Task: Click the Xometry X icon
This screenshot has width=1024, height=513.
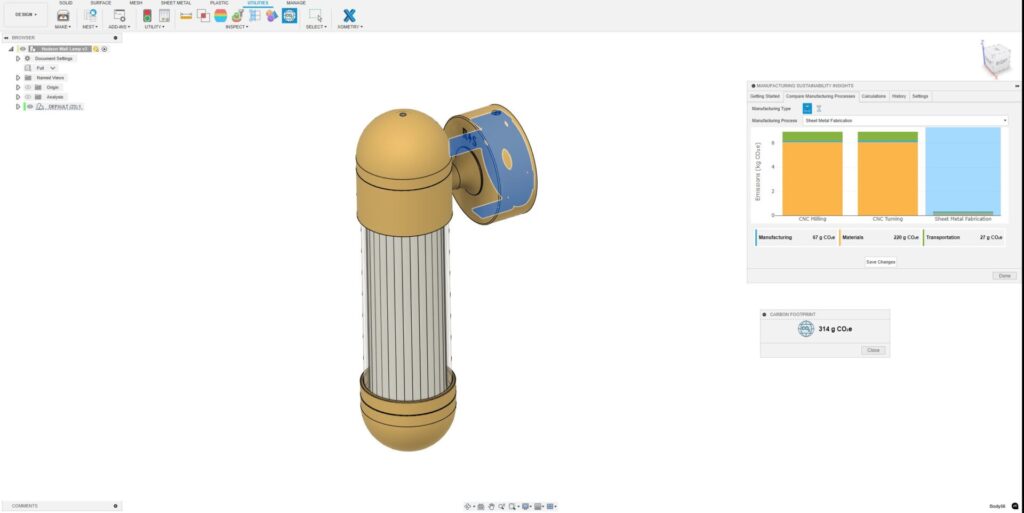Action: click(x=349, y=16)
